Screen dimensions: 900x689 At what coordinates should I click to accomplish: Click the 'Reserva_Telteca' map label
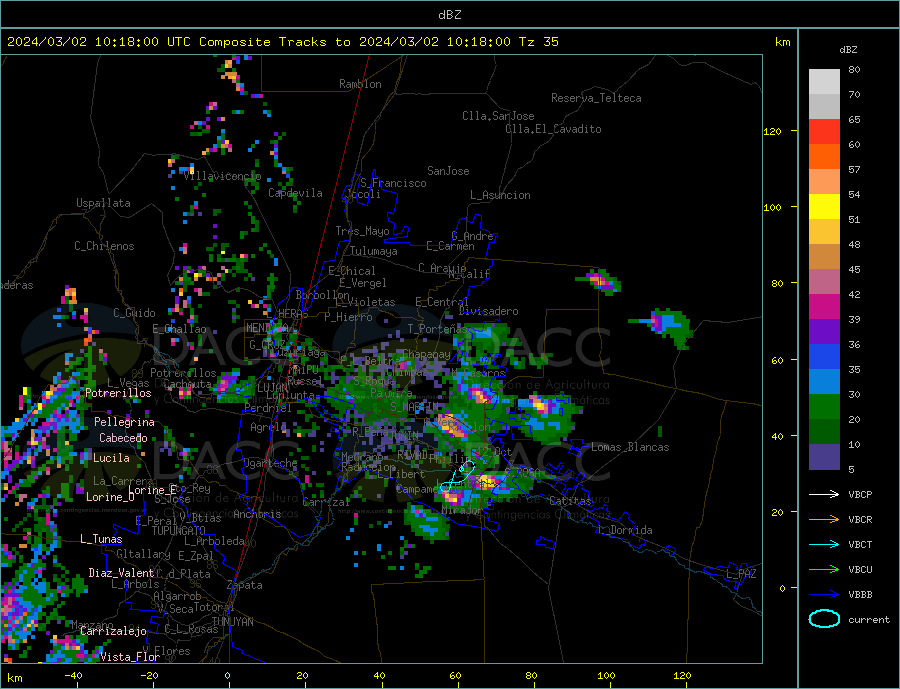(x=596, y=98)
